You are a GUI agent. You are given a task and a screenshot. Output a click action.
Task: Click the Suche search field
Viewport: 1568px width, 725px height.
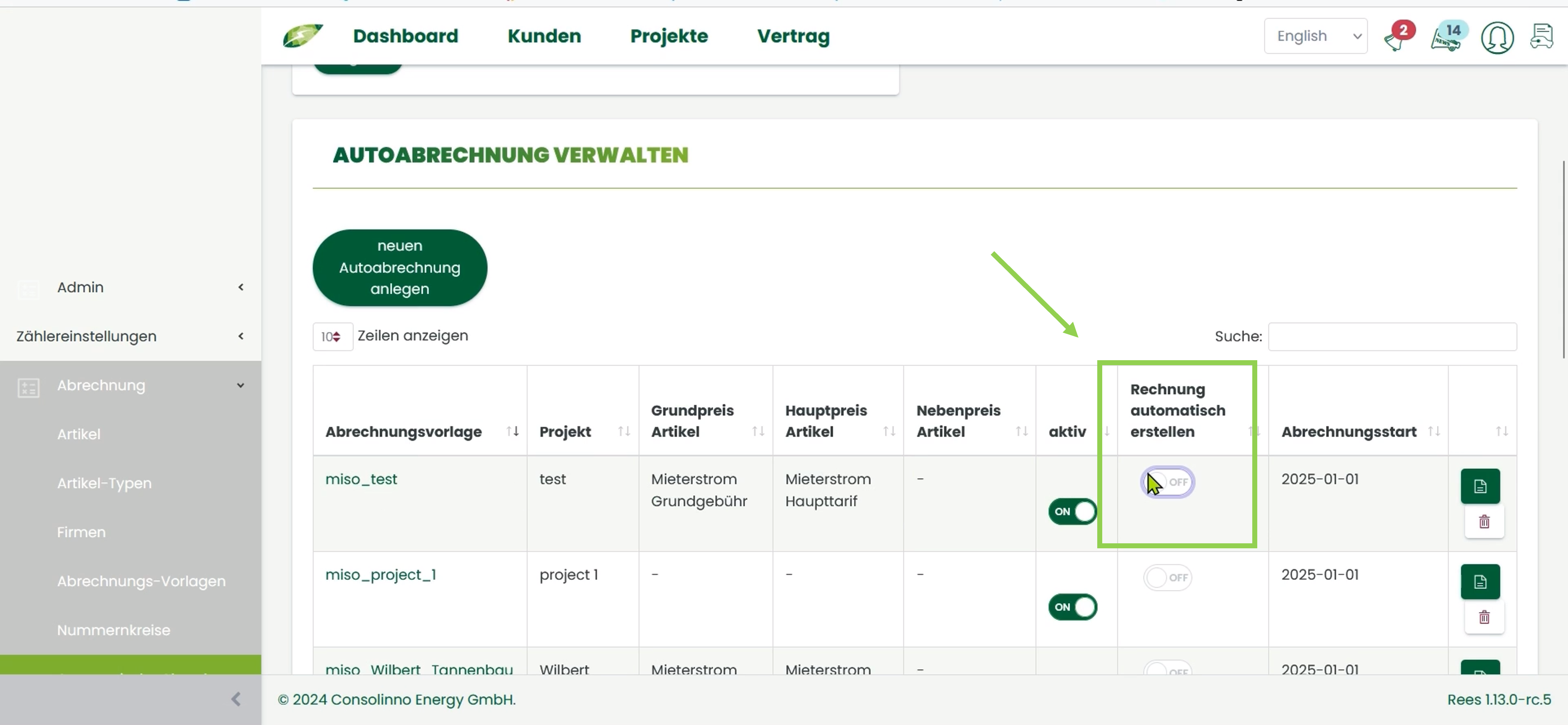(x=1392, y=337)
